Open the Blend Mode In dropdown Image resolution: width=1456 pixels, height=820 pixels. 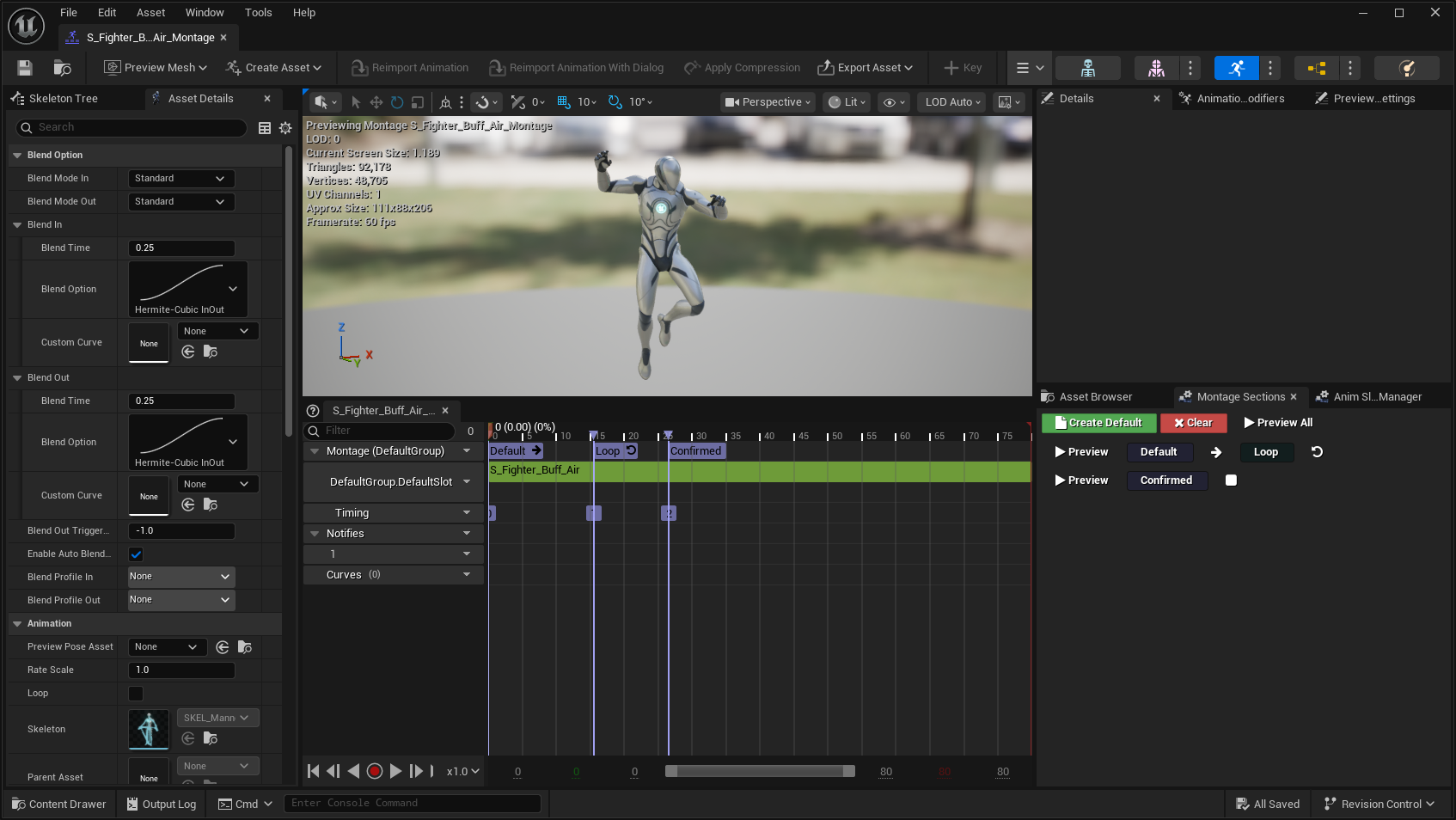click(x=181, y=179)
